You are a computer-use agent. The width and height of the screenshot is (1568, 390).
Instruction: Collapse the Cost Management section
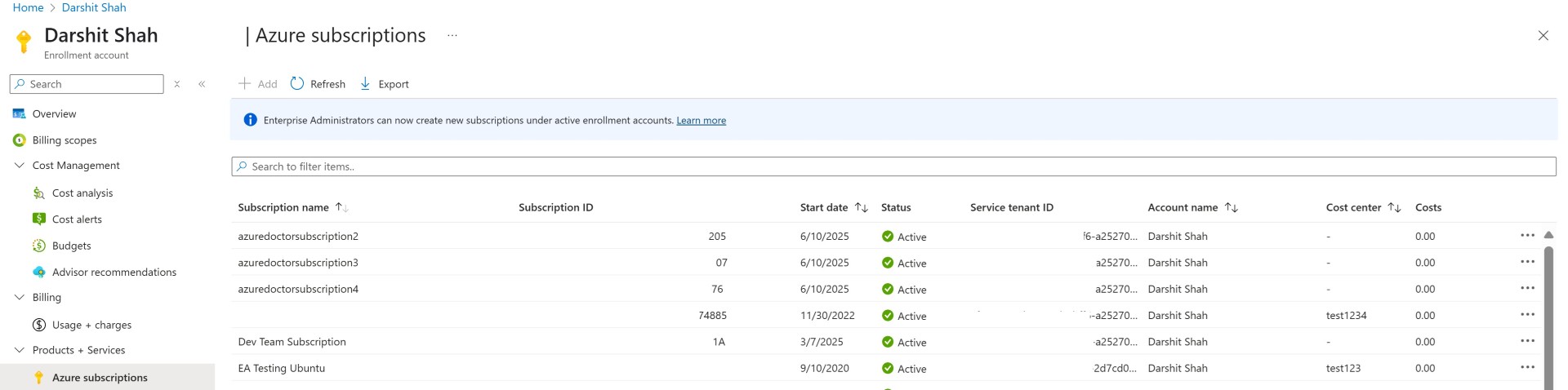pos(20,165)
